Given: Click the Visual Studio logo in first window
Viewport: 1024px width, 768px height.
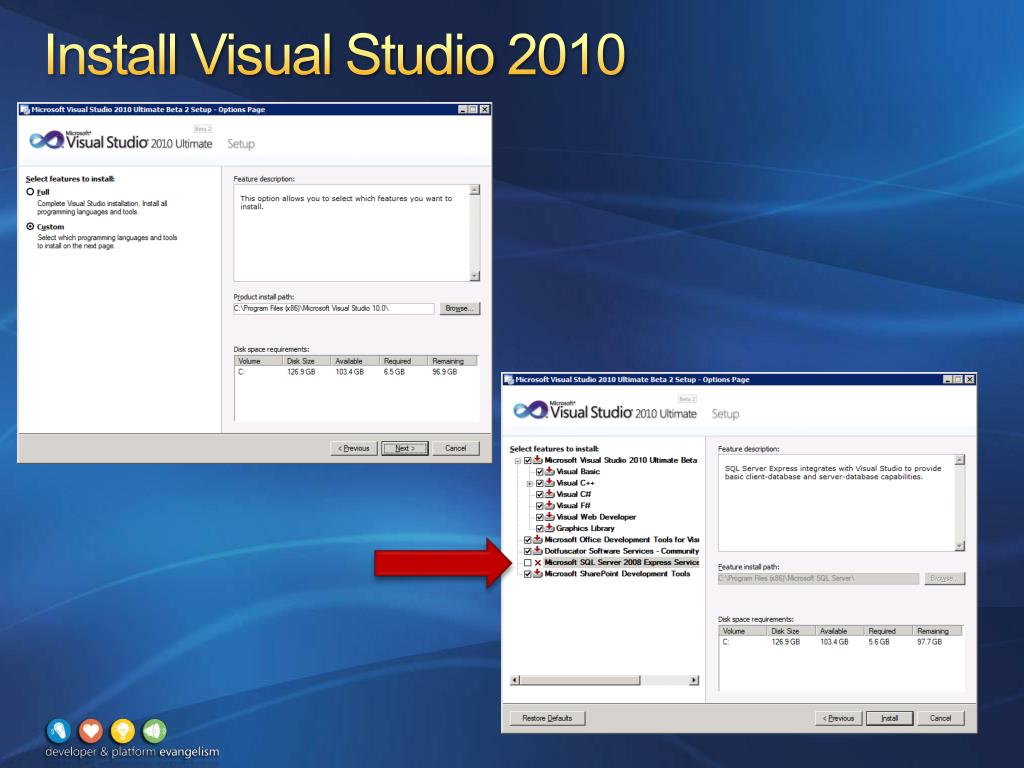Looking at the screenshot, I should click(x=121, y=140).
